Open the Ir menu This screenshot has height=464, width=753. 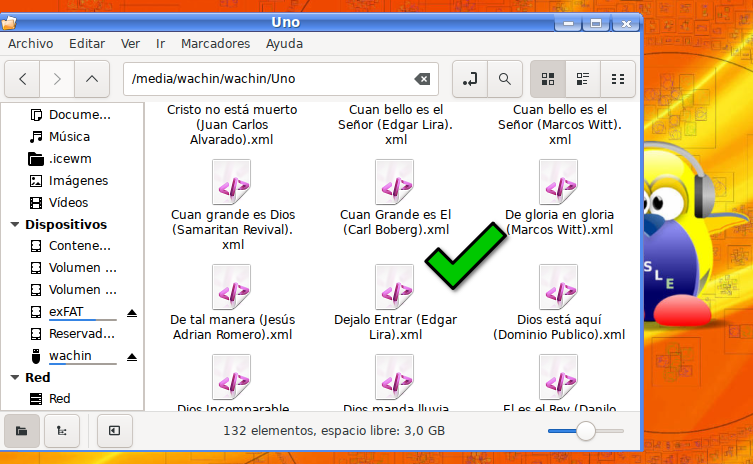(x=160, y=44)
